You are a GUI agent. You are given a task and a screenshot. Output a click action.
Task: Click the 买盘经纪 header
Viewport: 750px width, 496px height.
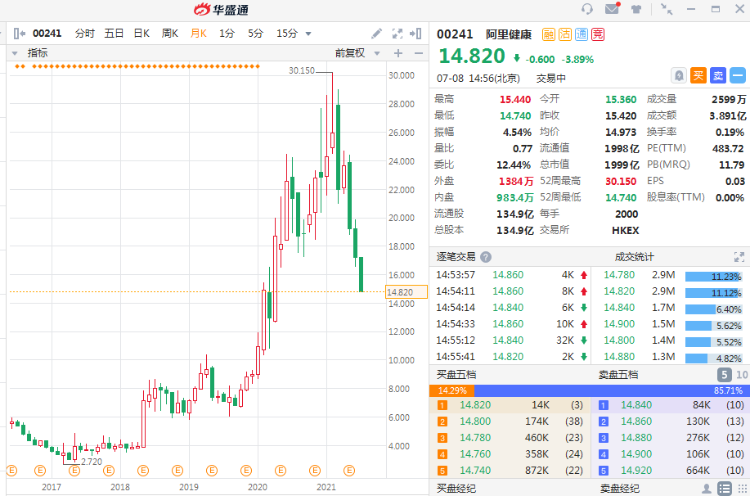[456, 489]
